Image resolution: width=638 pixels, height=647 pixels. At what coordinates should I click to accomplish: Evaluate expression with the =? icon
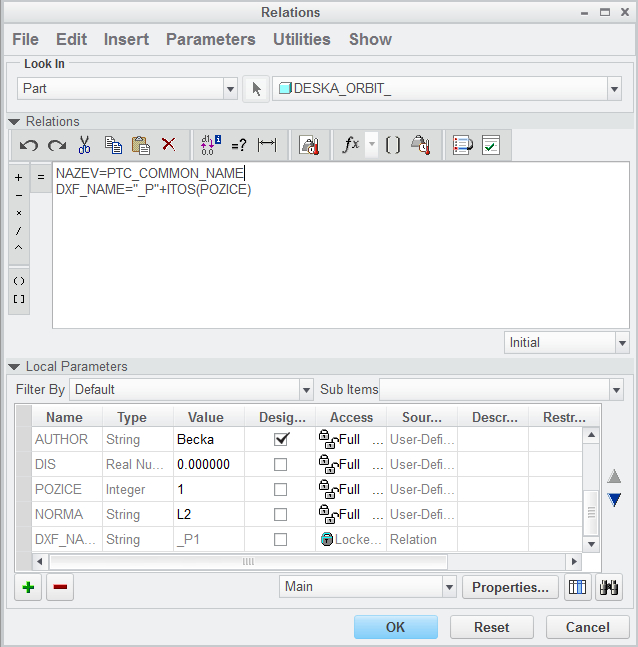[239, 145]
